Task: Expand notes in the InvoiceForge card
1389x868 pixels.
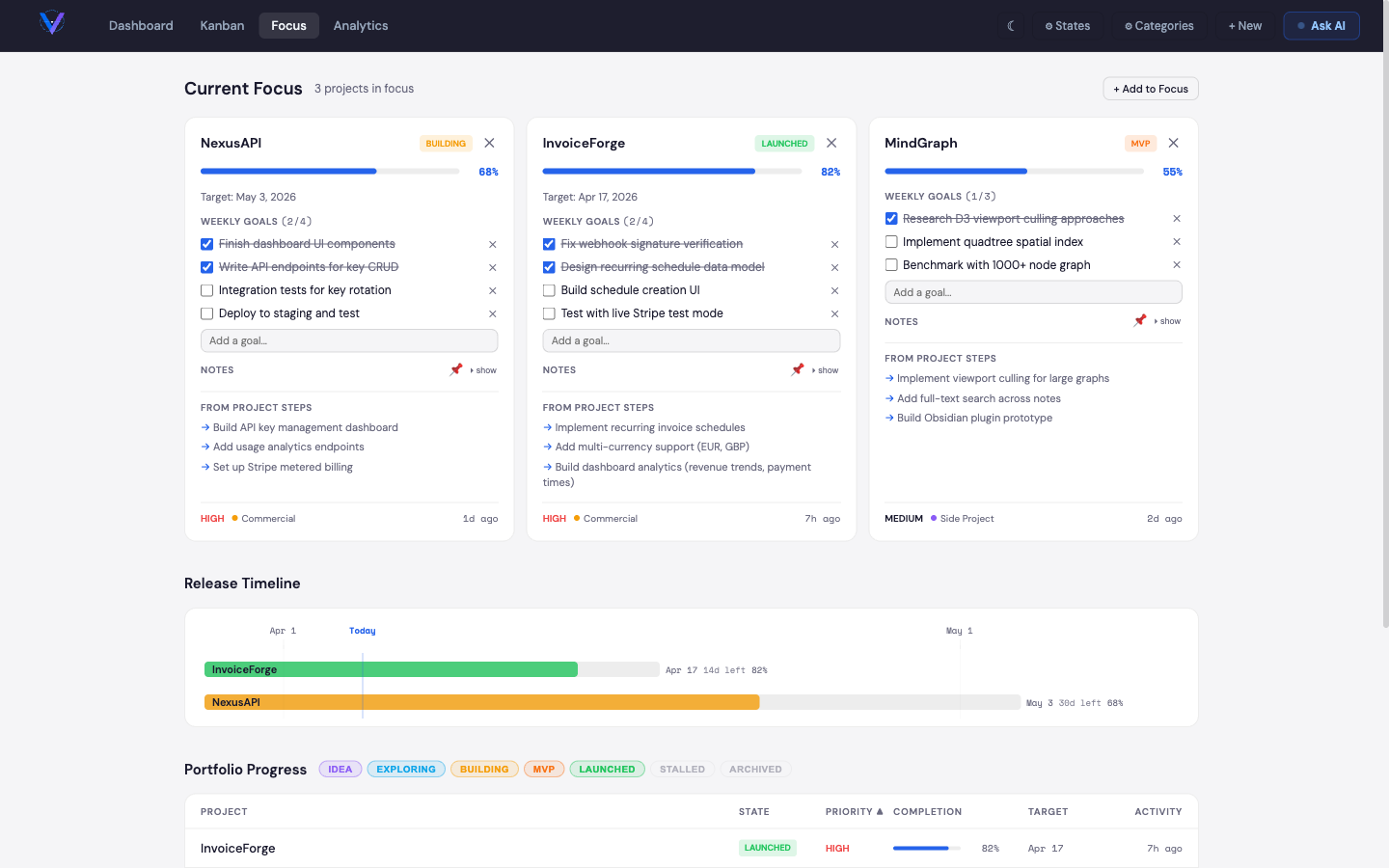Action: (x=826, y=370)
